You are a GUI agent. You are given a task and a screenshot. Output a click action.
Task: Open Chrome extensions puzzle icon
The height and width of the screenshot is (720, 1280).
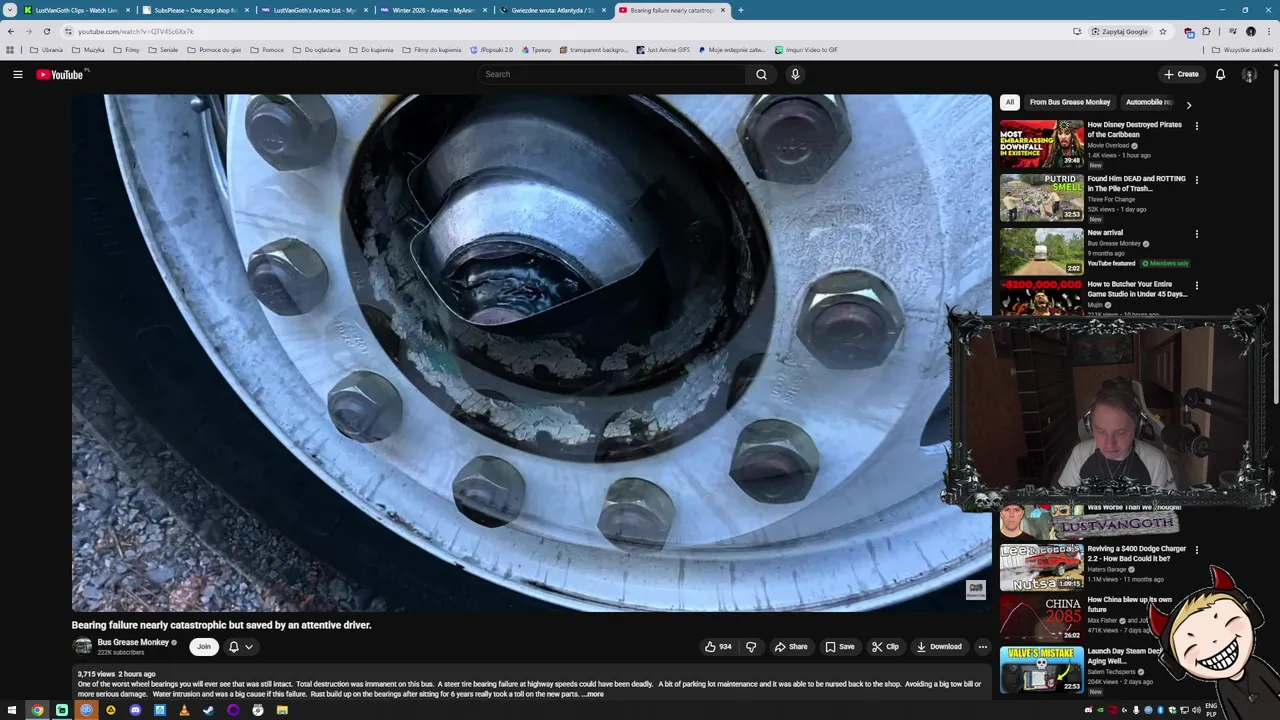tap(1206, 31)
